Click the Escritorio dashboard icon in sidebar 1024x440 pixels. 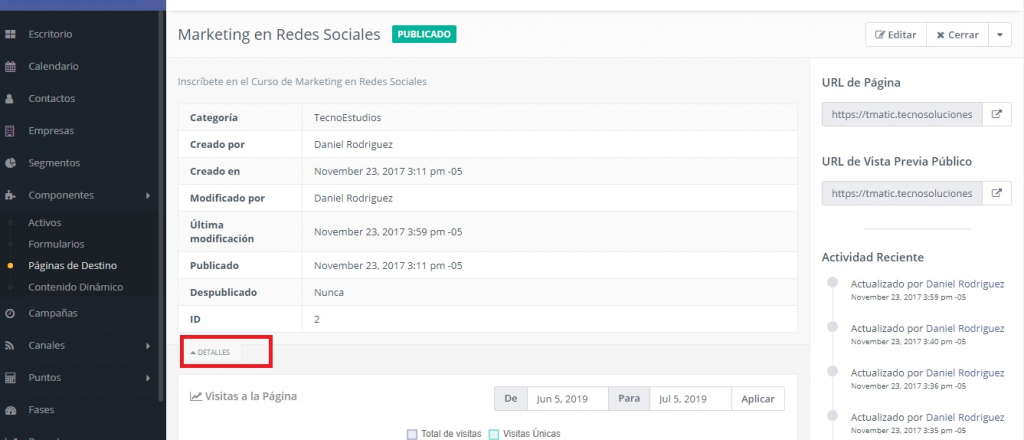click(x=10, y=35)
